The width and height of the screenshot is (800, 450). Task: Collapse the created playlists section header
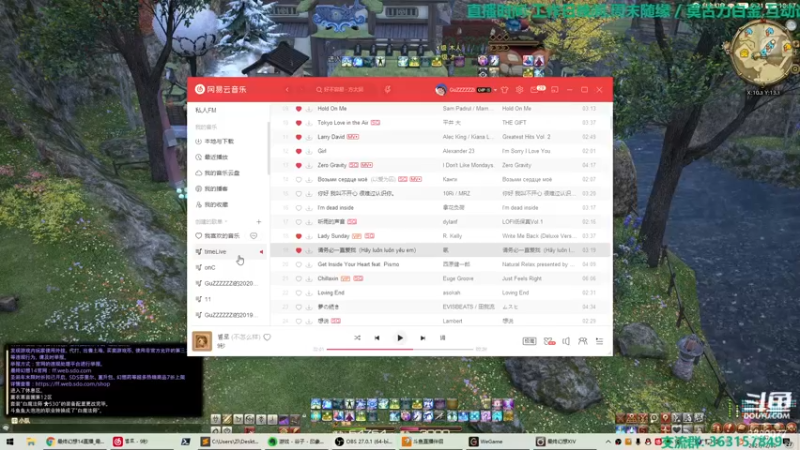(211, 222)
